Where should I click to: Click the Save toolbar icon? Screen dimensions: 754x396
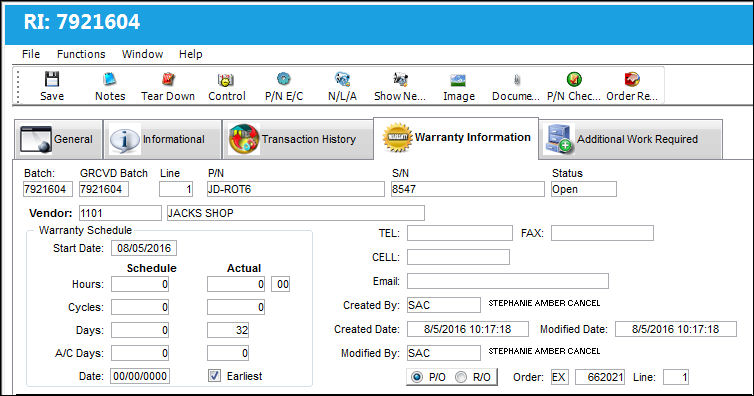(52, 79)
